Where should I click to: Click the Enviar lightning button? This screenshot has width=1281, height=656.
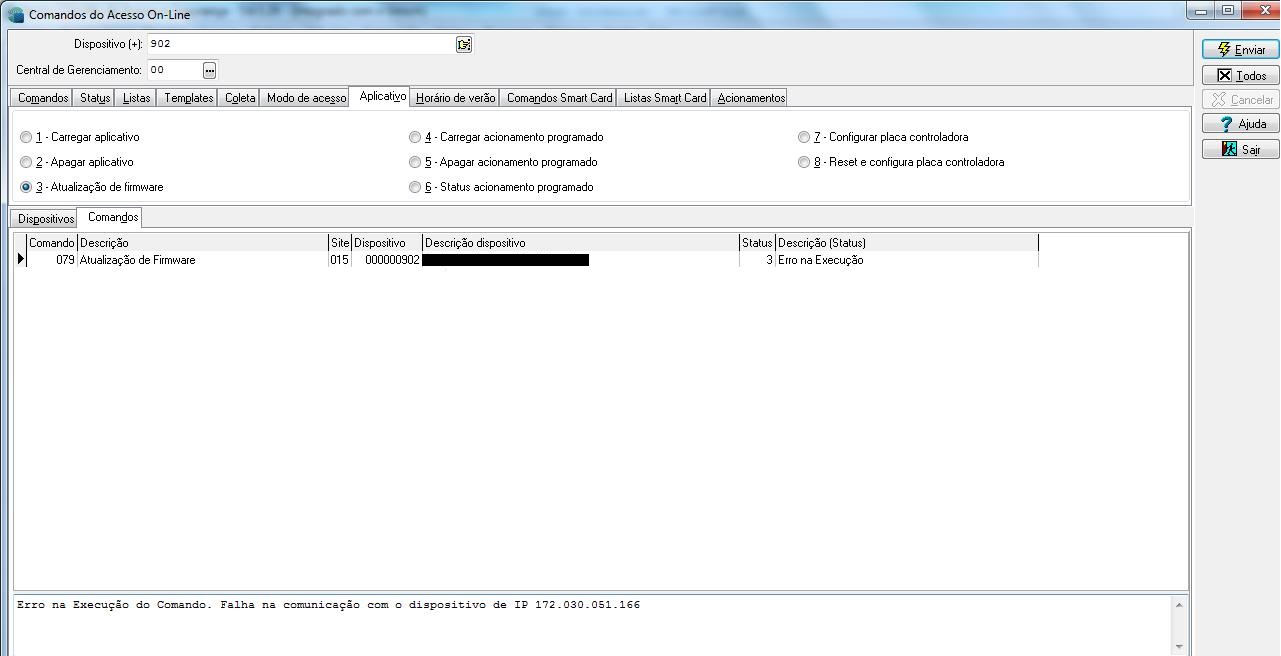point(1240,49)
